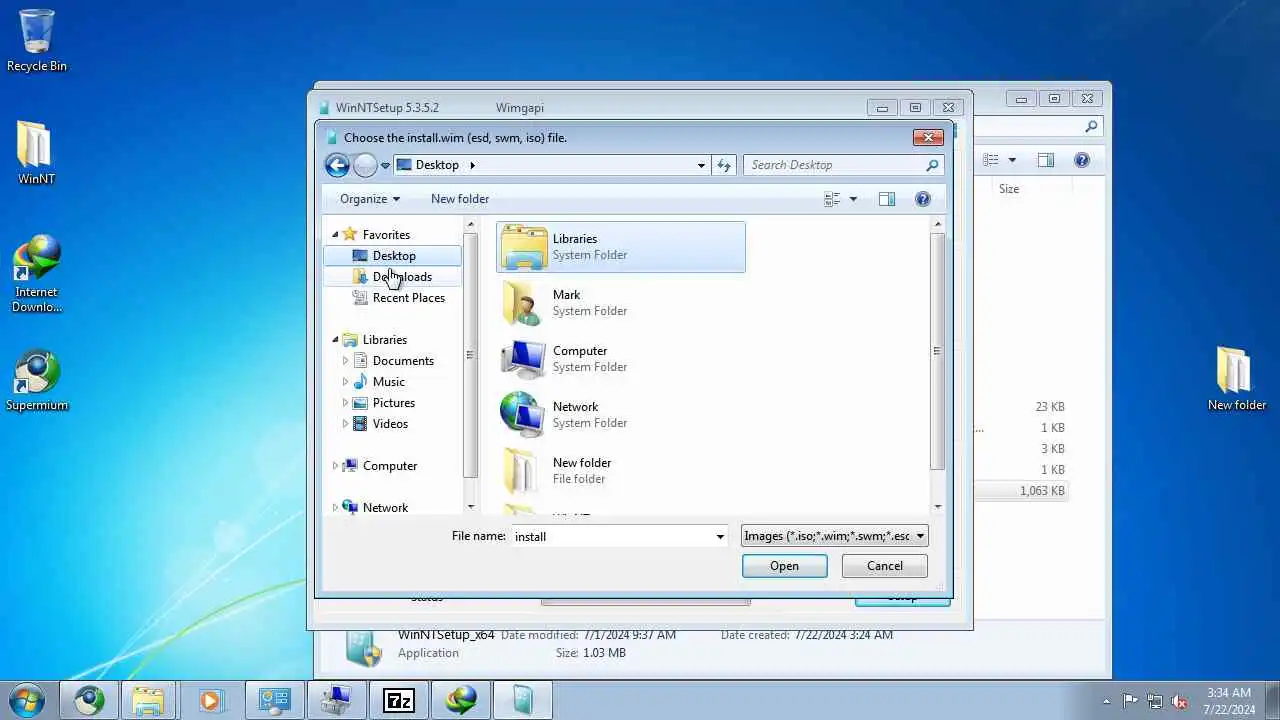Click the navigation pane scrollbar
The height and width of the screenshot is (720, 1280).
470,355
